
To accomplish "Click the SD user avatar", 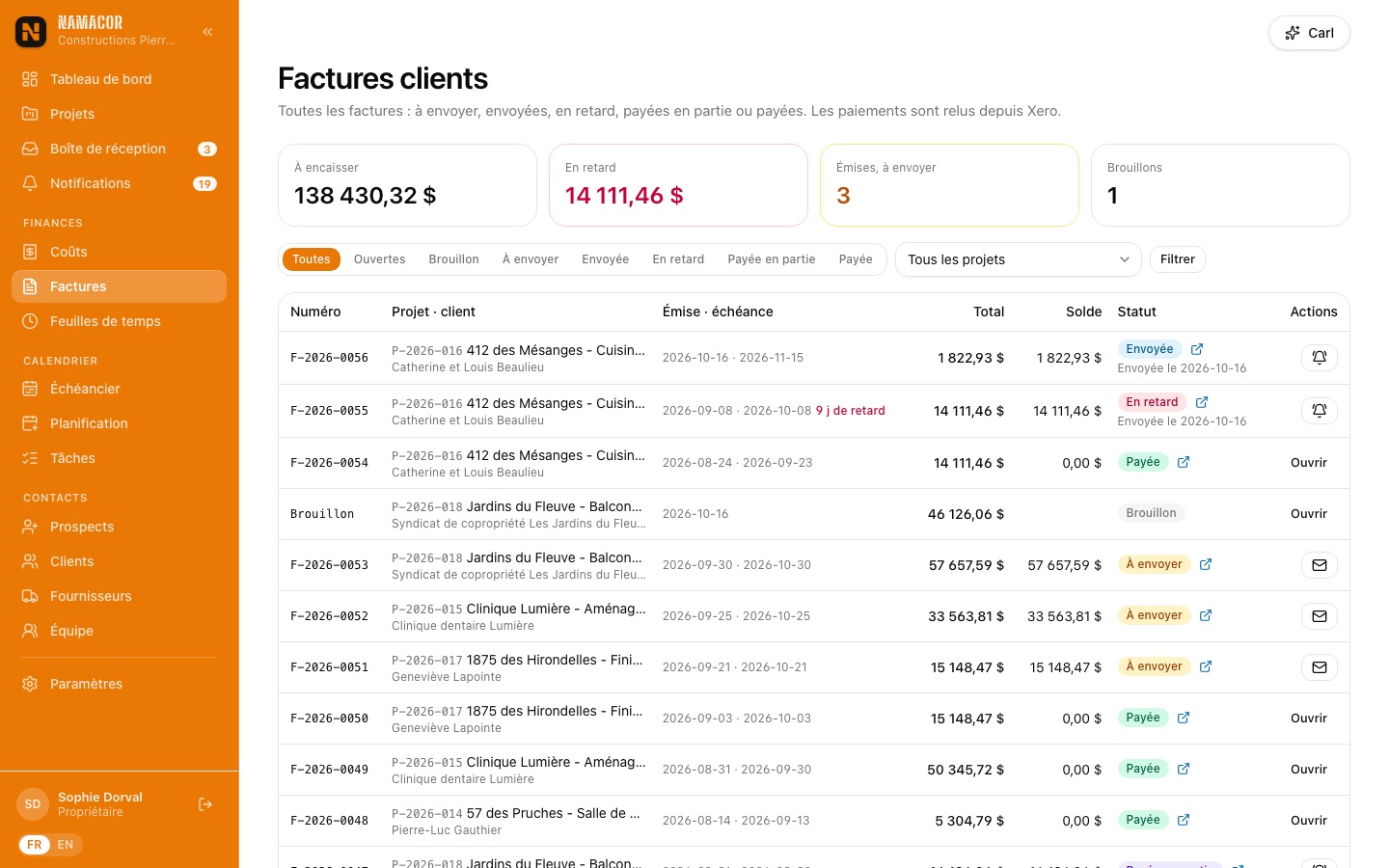I will [x=33, y=804].
